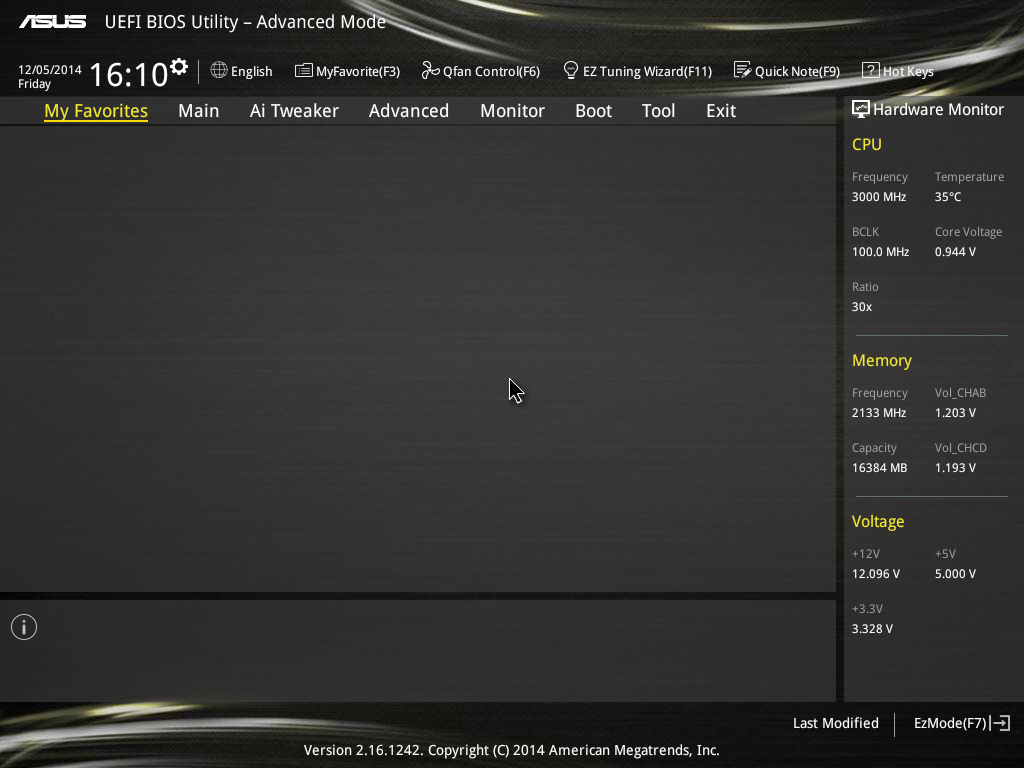Viewport: 1024px width, 768px height.
Task: Click the version copyright text
Action: click(511, 750)
